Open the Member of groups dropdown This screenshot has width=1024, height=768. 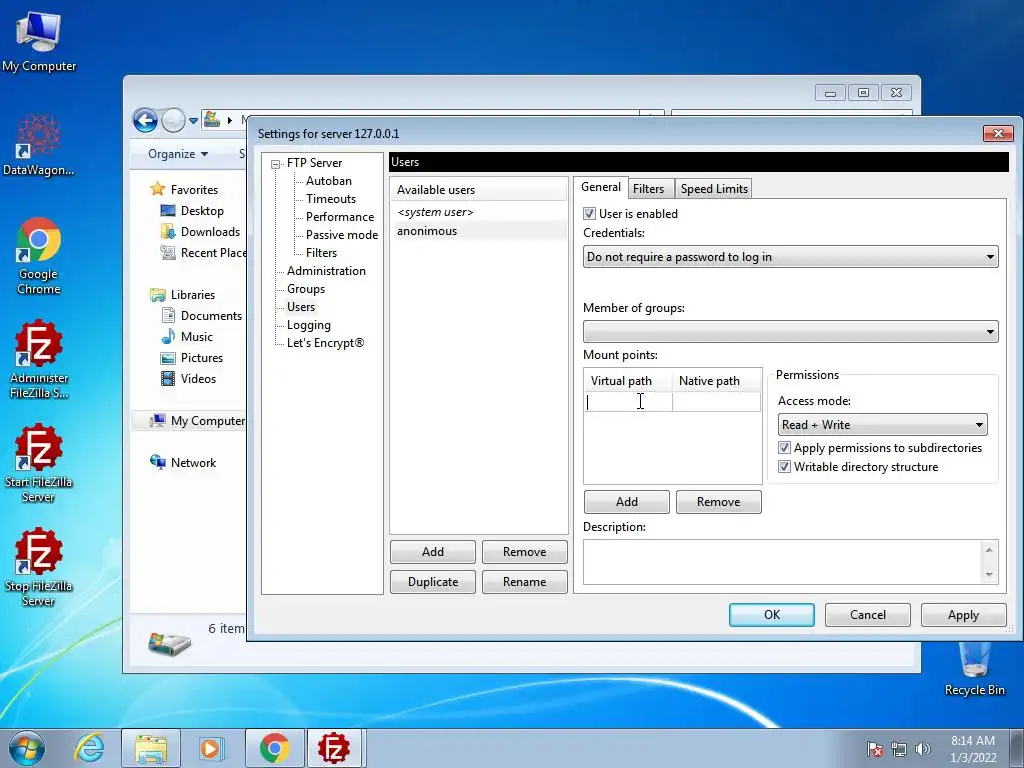(790, 332)
